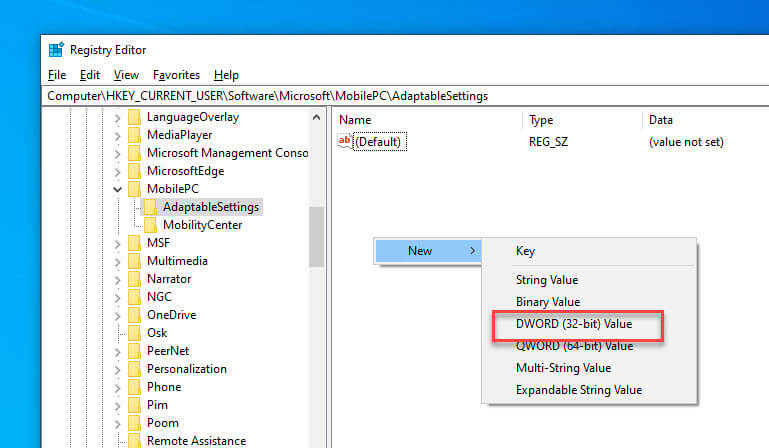Click the MobilePC folder icon

point(134,189)
